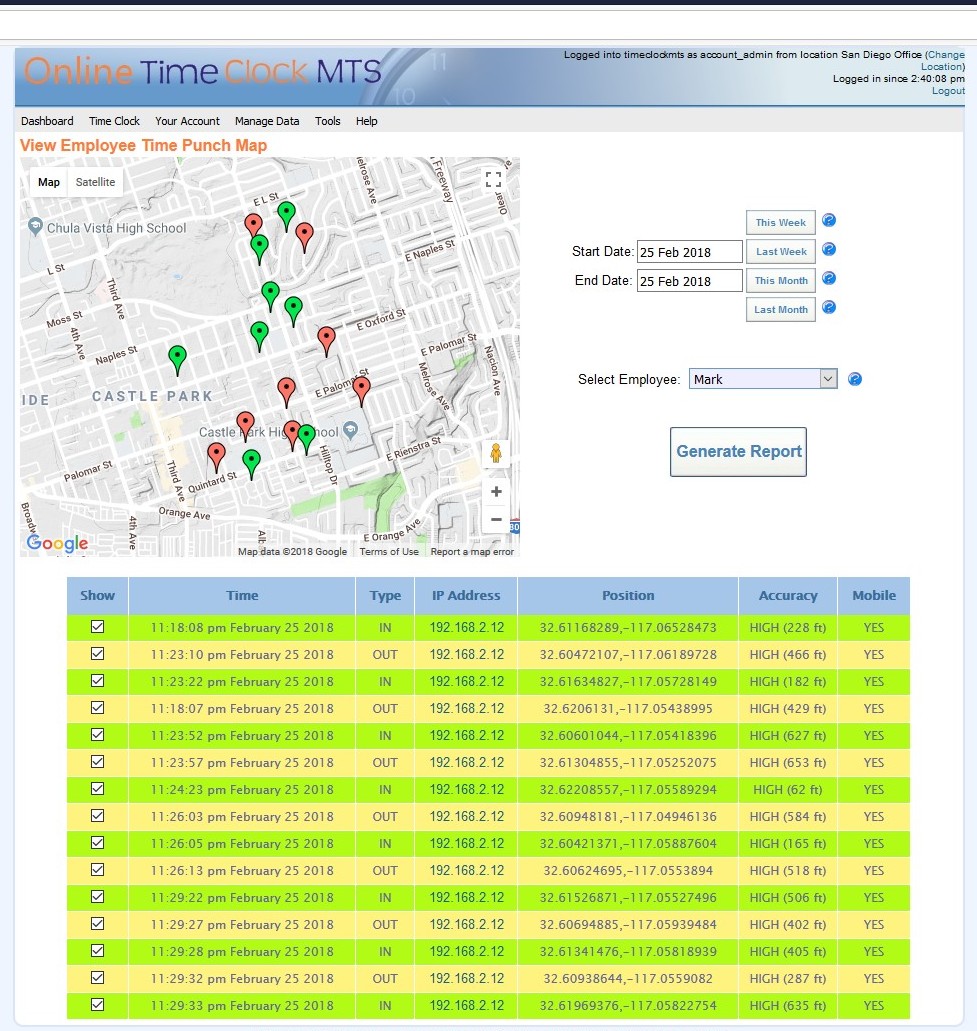Image resolution: width=977 pixels, height=1031 pixels.
Task: Click the HIGH (653 ft) accuracy cell
Action: pos(788,762)
